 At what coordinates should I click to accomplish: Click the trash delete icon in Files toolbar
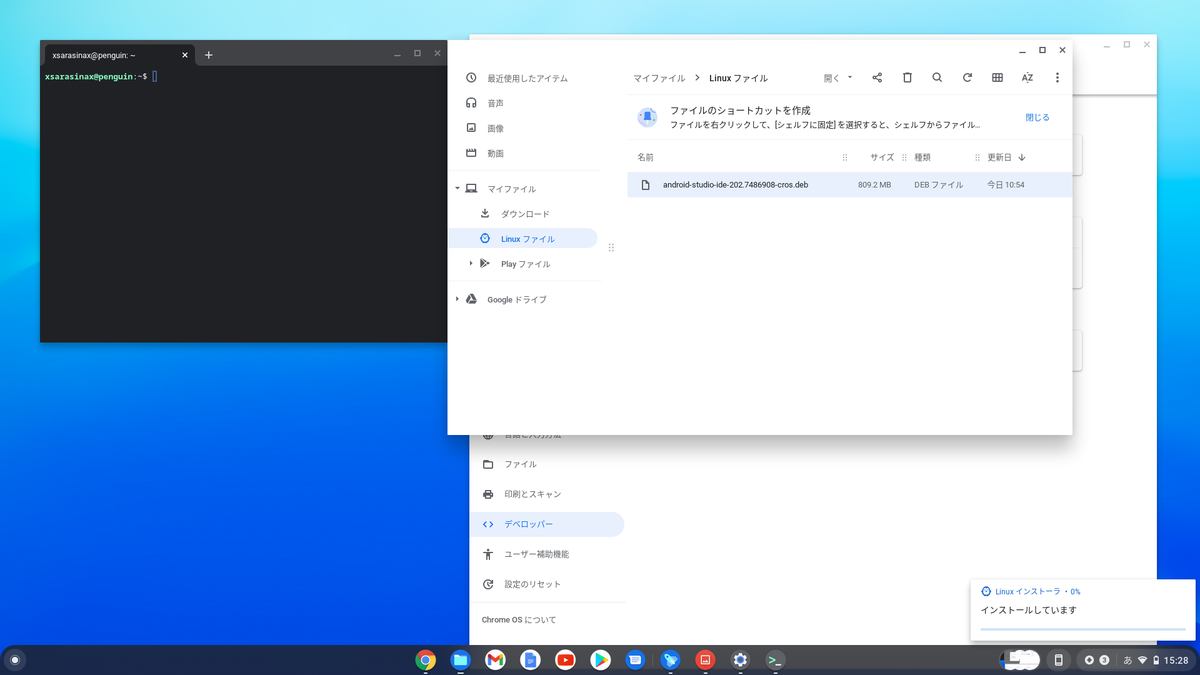pyautogui.click(x=907, y=77)
